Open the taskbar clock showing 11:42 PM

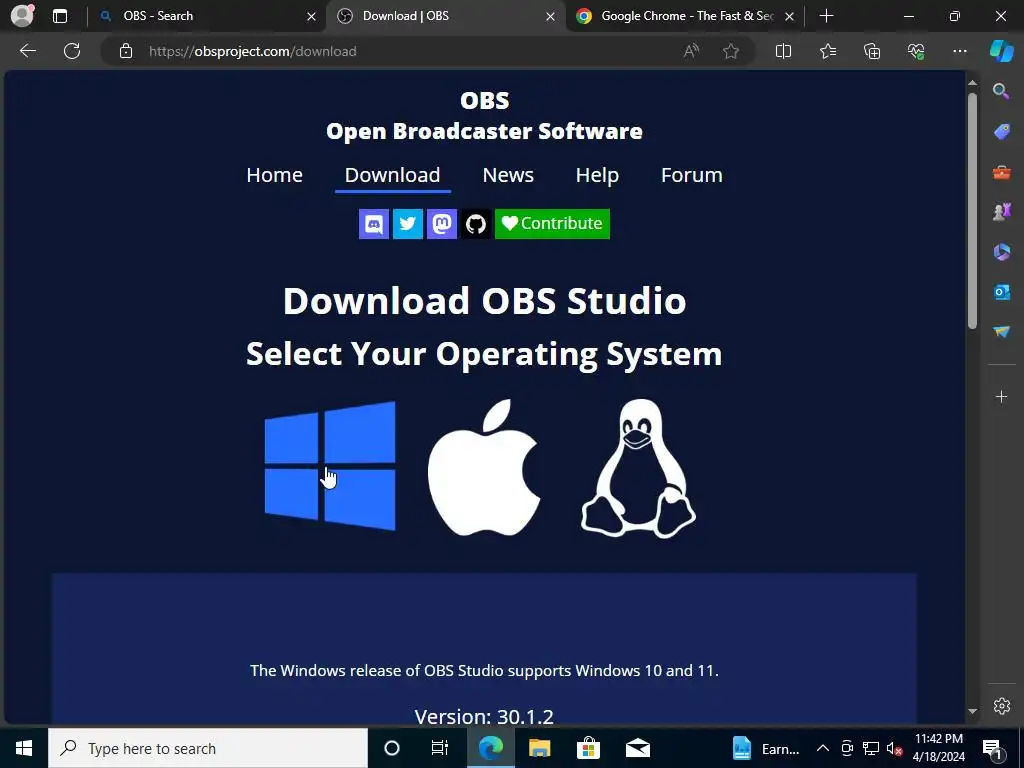938,748
